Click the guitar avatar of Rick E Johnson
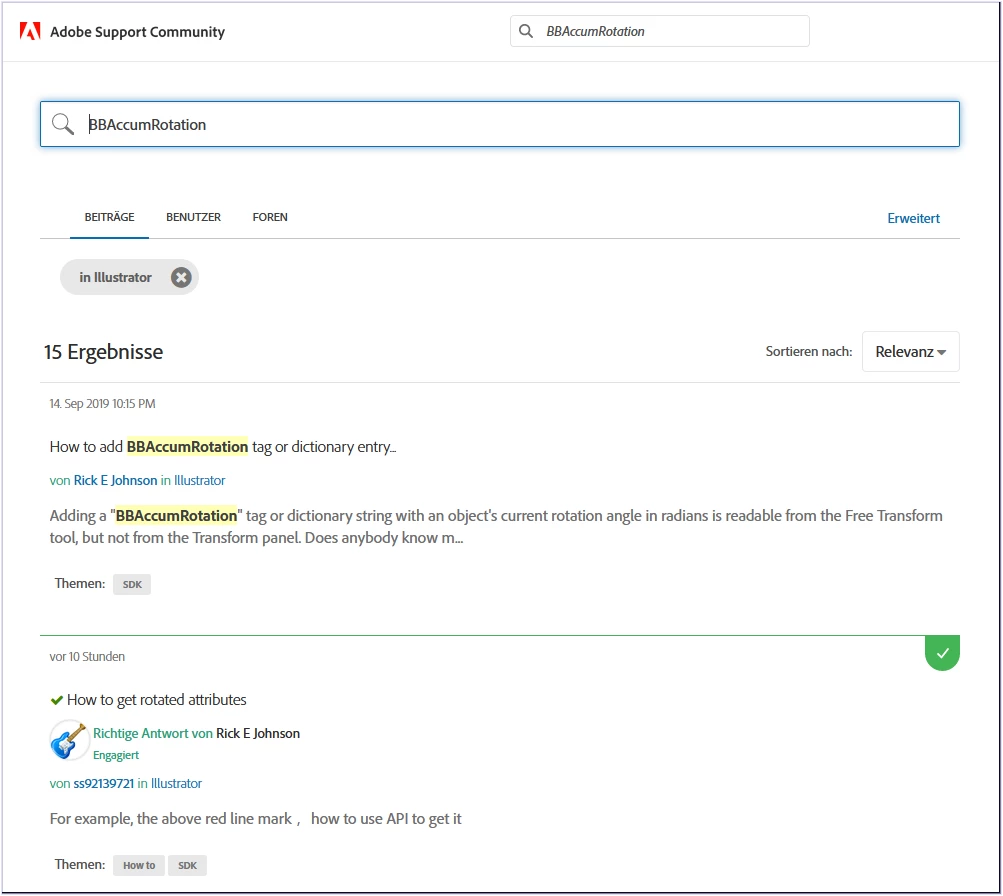Screen dimensions: 1003x896 (x=68, y=740)
